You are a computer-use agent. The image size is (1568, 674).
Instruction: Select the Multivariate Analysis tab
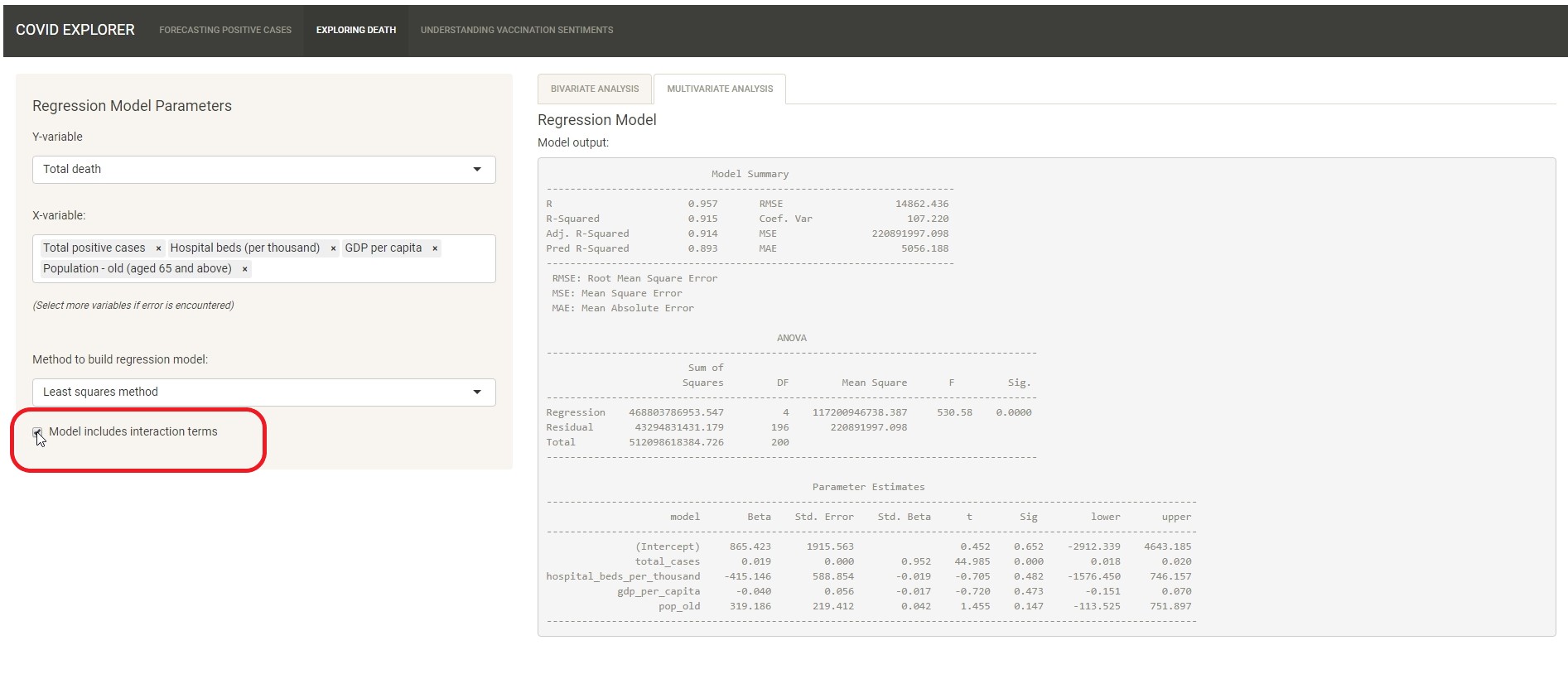[x=719, y=89]
